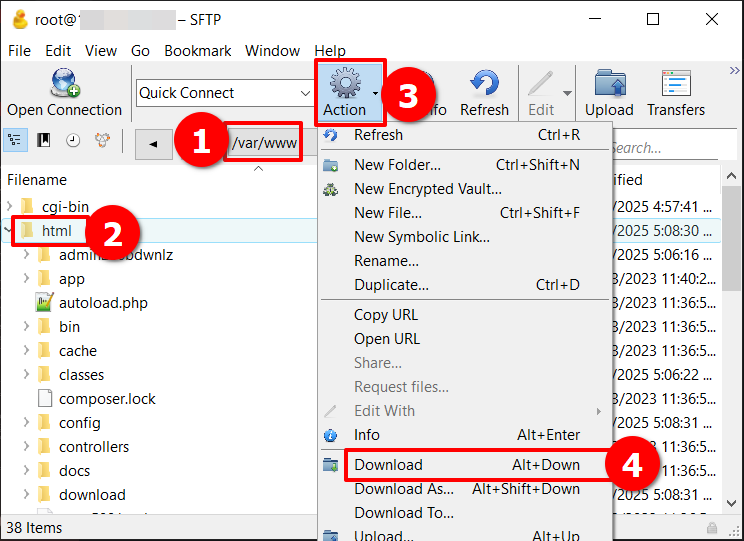Open the Edit button dropdown arrow

tap(567, 93)
